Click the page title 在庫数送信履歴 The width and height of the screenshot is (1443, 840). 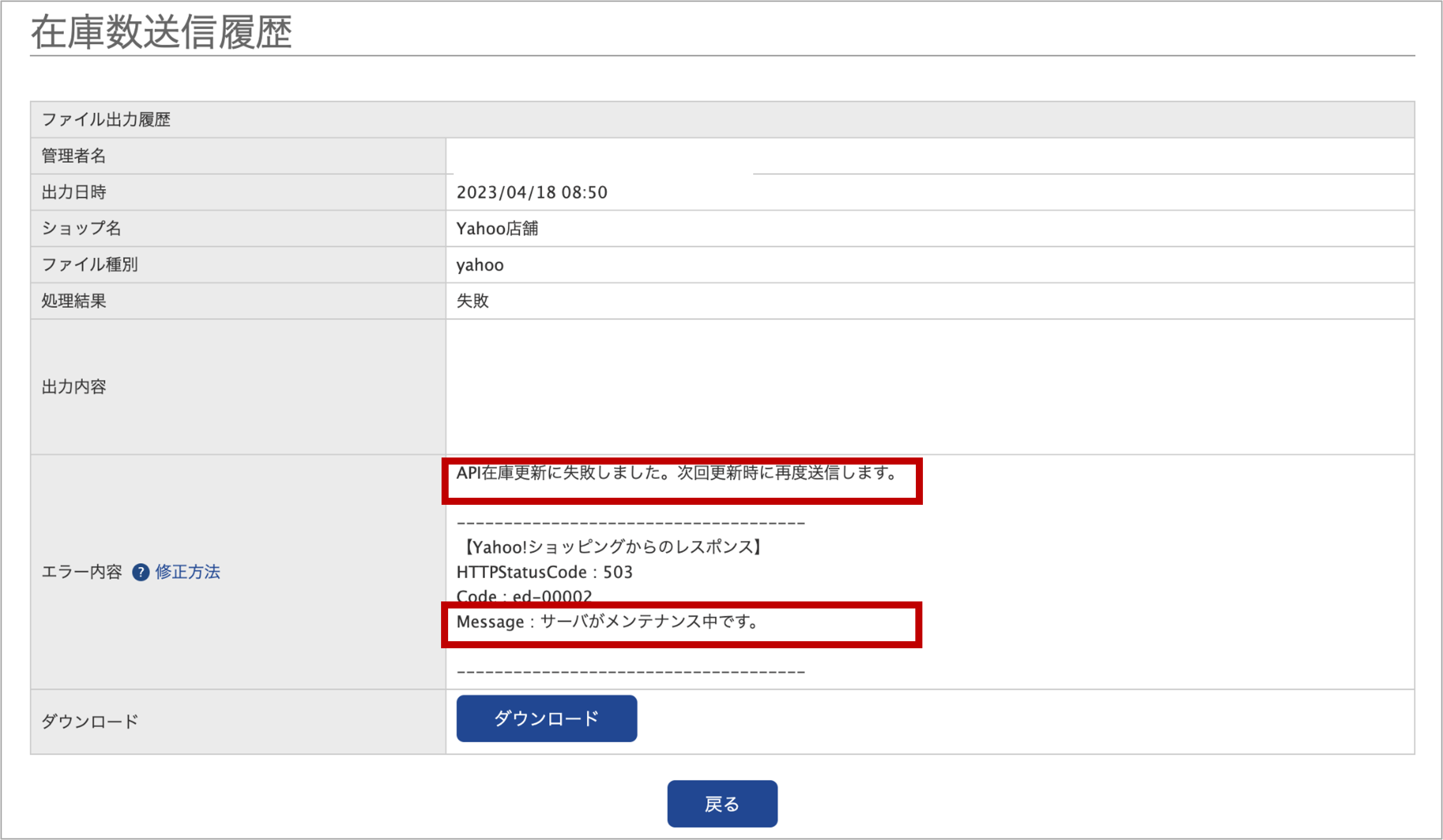coord(162,32)
